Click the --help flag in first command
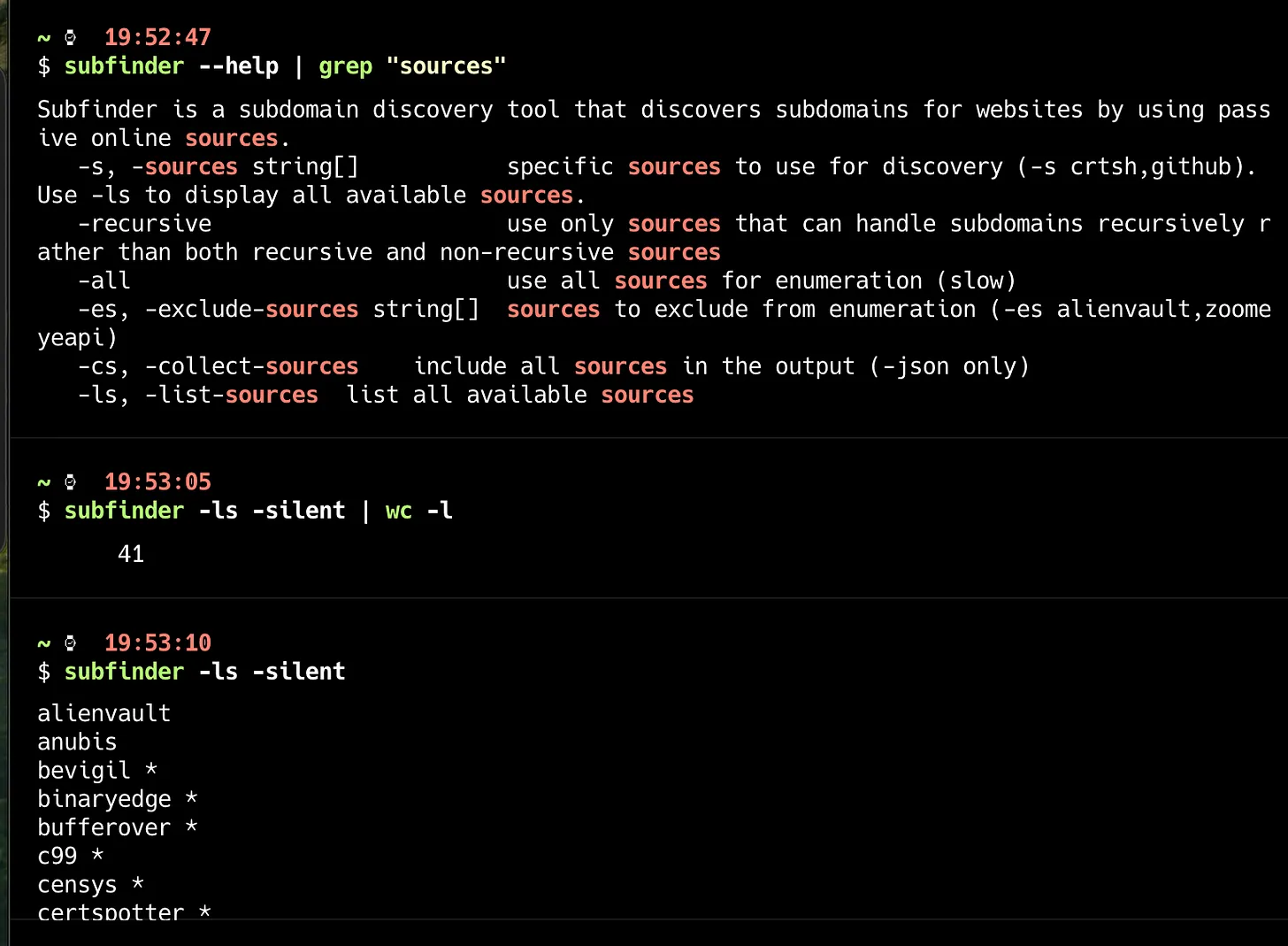The width and height of the screenshot is (1288, 946). click(238, 65)
